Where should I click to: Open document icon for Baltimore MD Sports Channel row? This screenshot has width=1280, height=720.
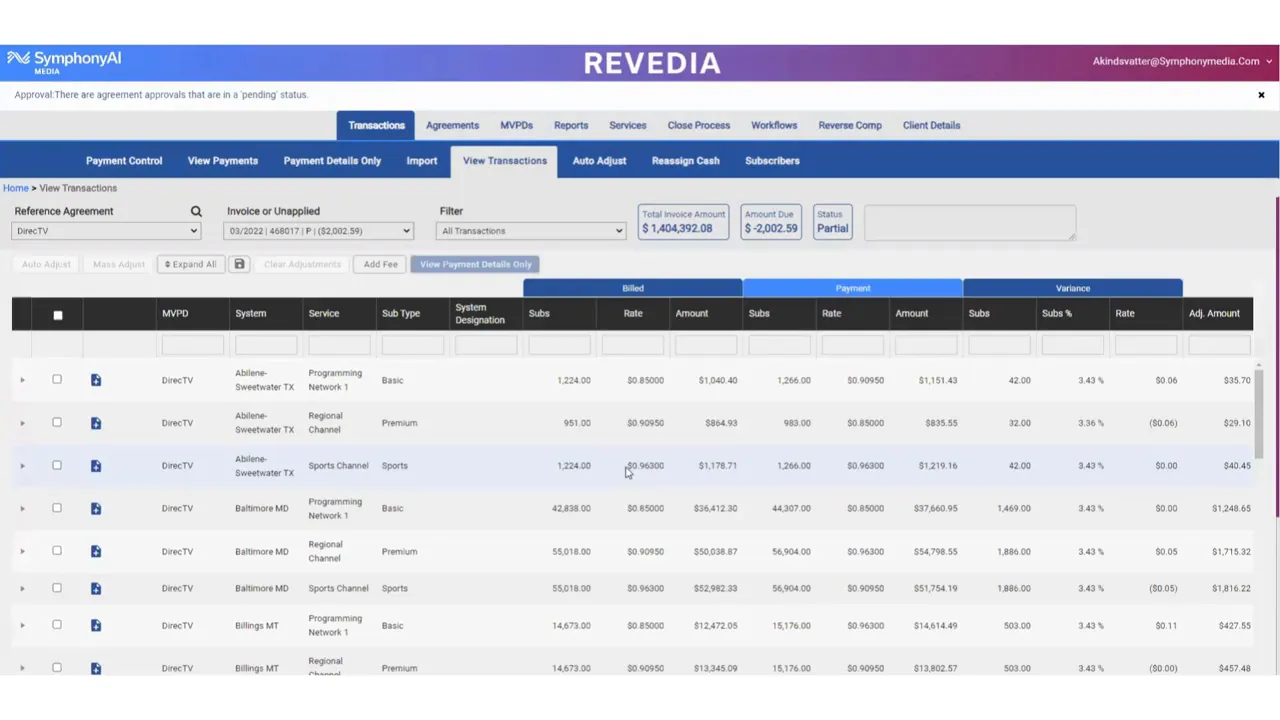(96, 589)
